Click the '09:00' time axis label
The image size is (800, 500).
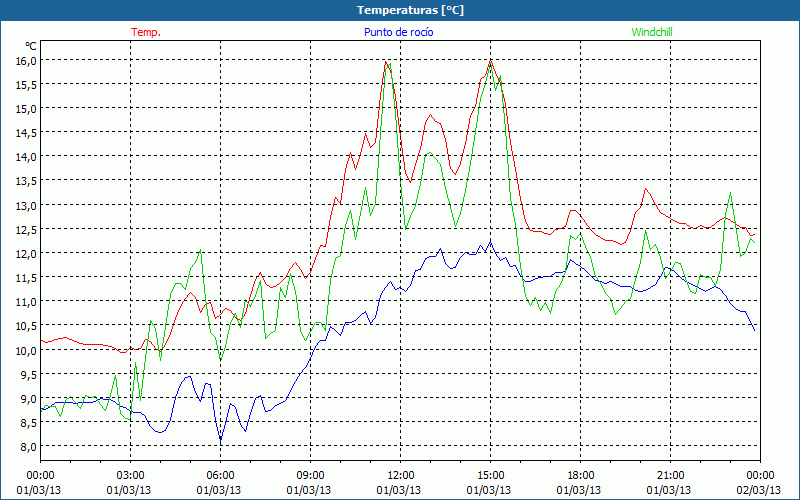[x=310, y=476]
